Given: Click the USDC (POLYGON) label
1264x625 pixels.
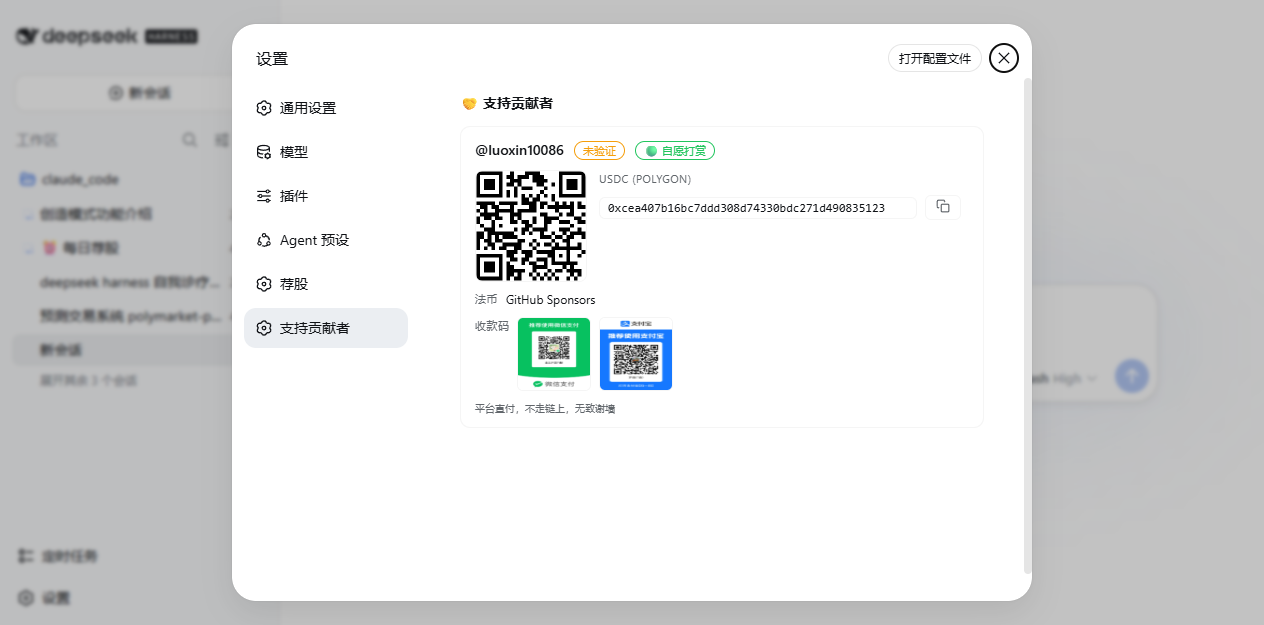Looking at the screenshot, I should tap(645, 179).
